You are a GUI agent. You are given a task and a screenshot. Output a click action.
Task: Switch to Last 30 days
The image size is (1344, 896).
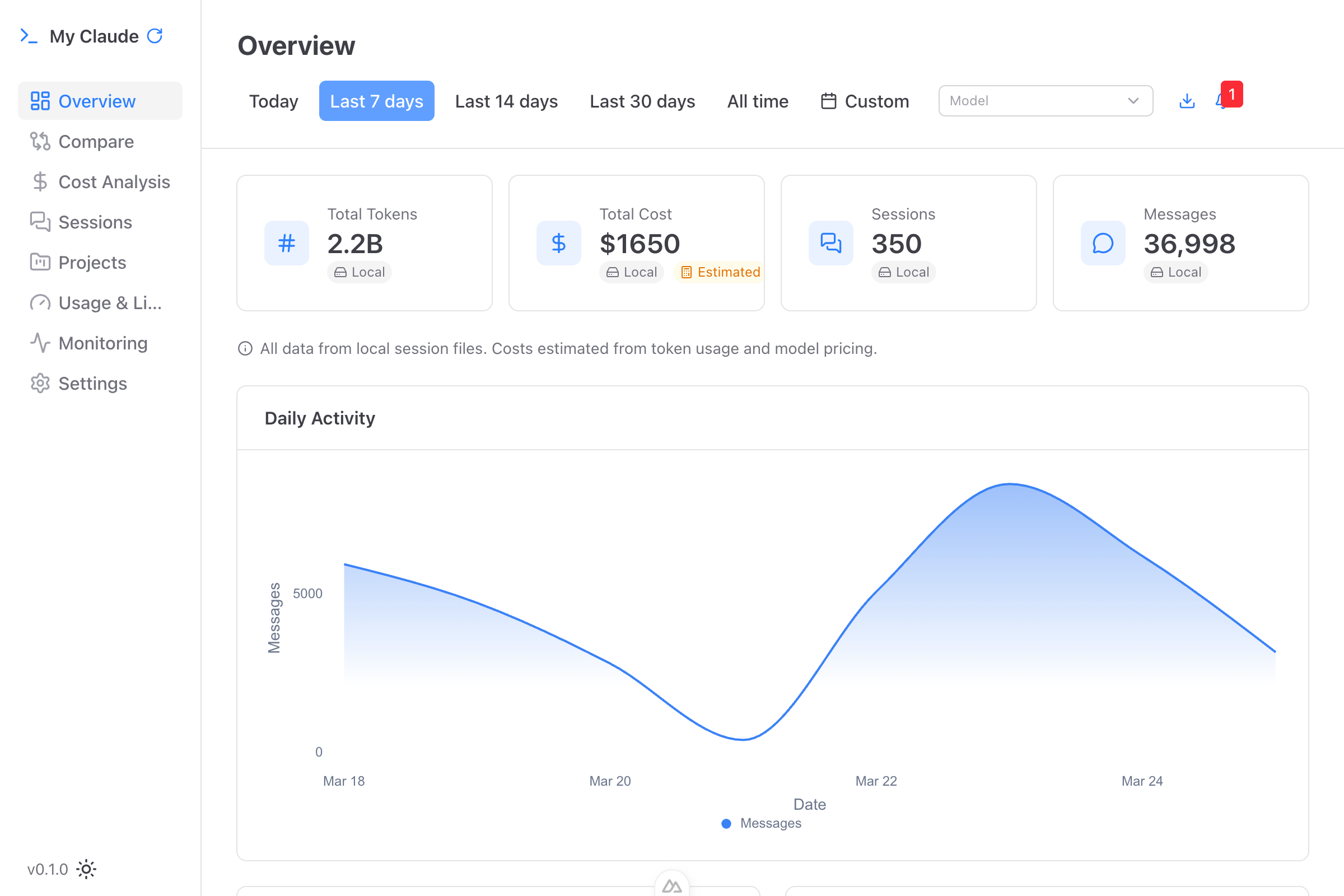pyautogui.click(x=642, y=101)
